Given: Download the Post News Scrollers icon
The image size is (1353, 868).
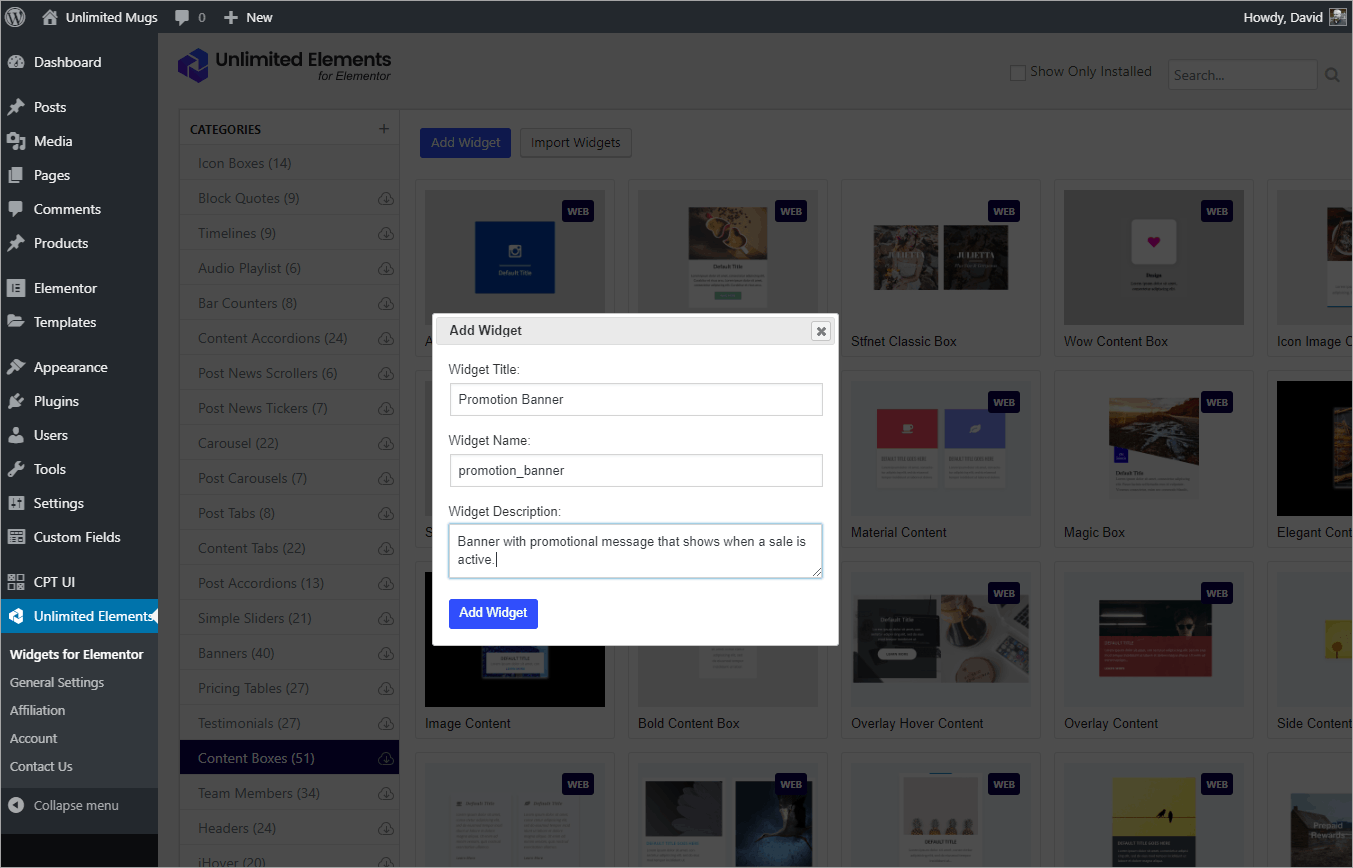Looking at the screenshot, I should pos(385,374).
